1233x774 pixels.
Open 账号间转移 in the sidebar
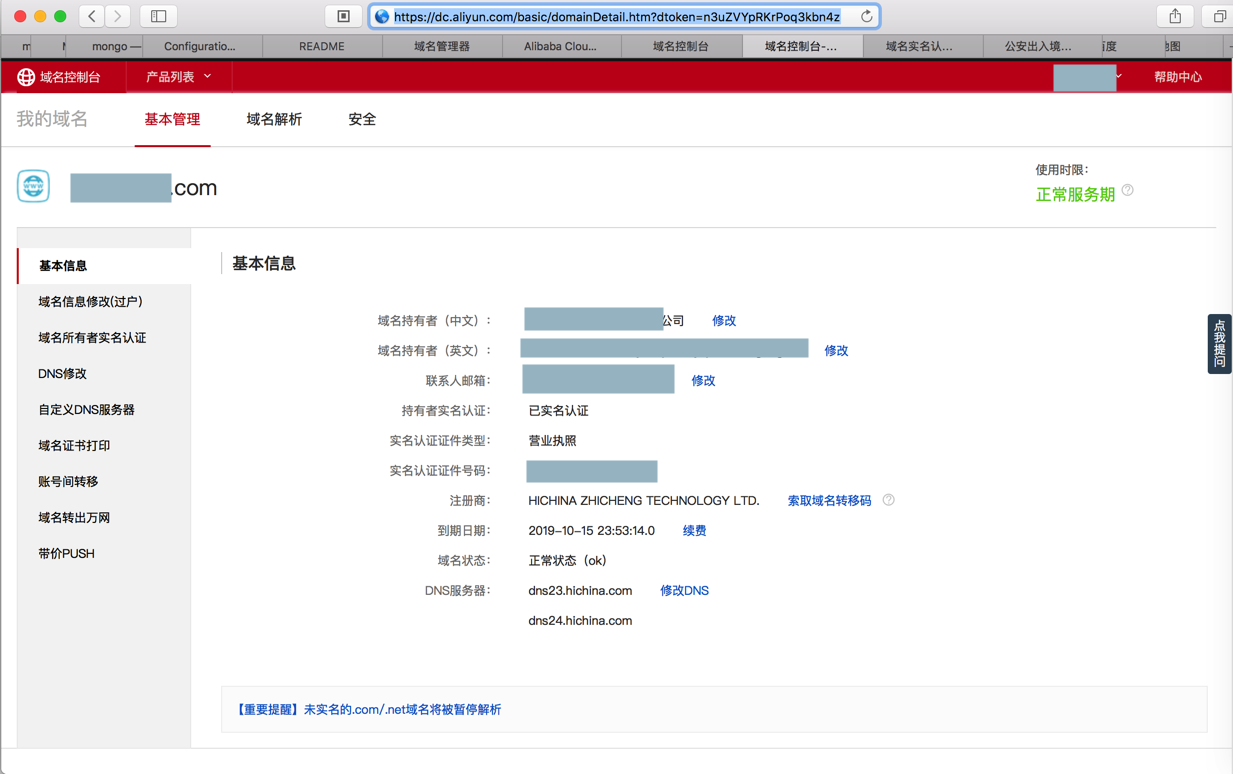click(x=104, y=482)
